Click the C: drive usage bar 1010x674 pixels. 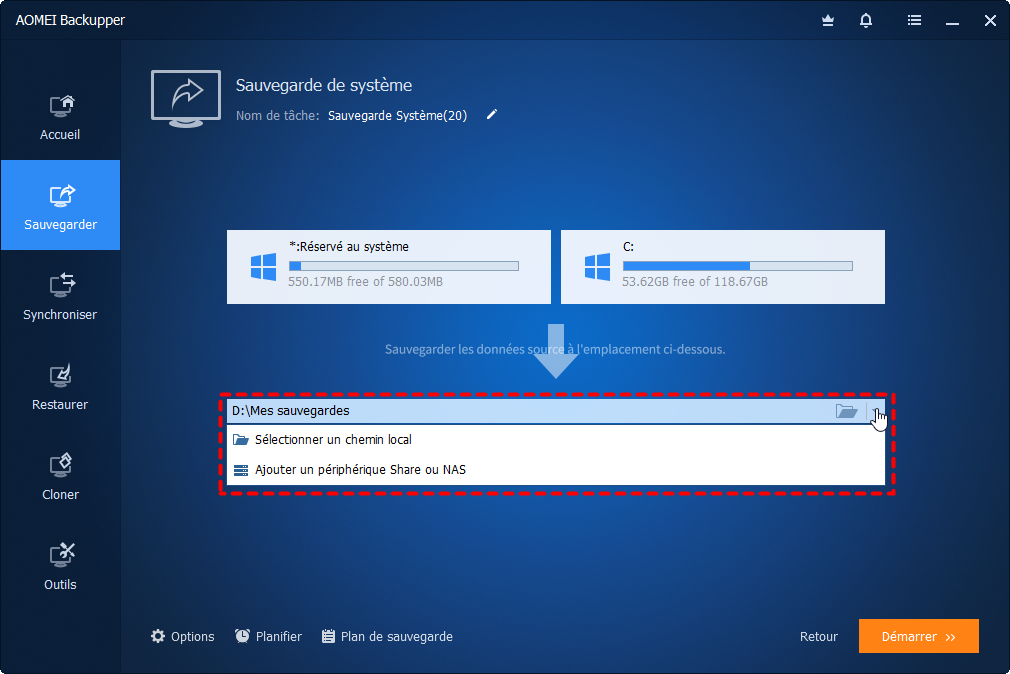[738, 265]
